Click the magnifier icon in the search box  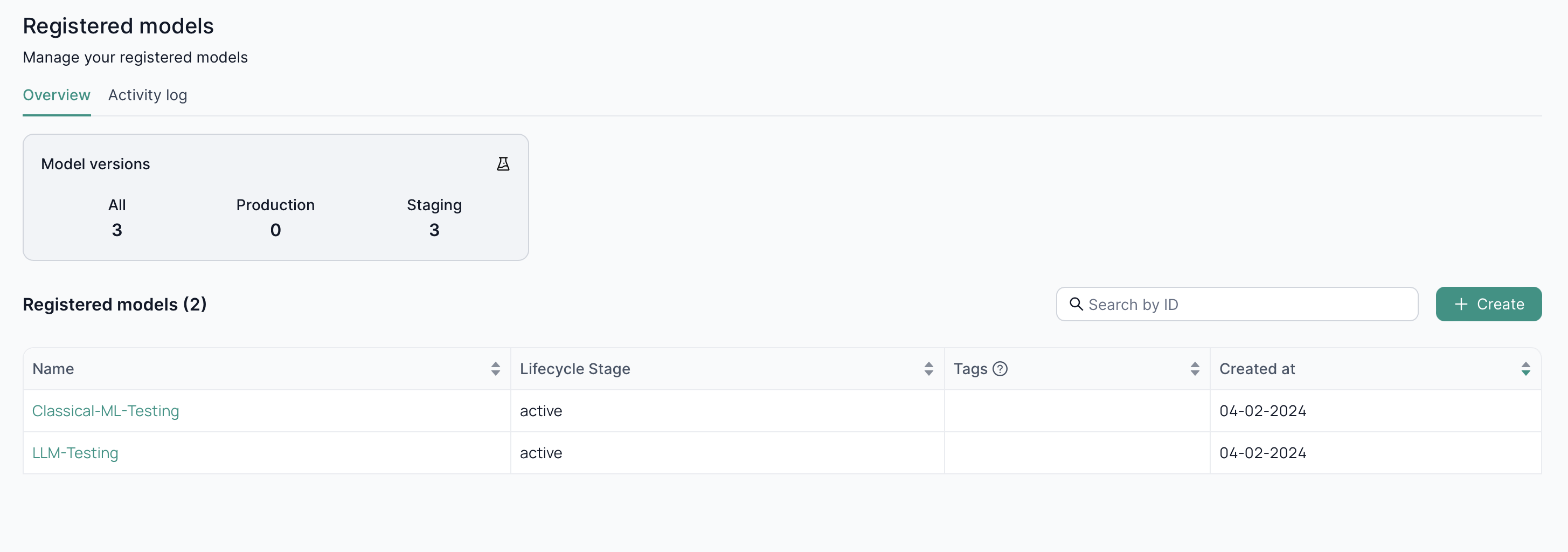pos(1076,304)
